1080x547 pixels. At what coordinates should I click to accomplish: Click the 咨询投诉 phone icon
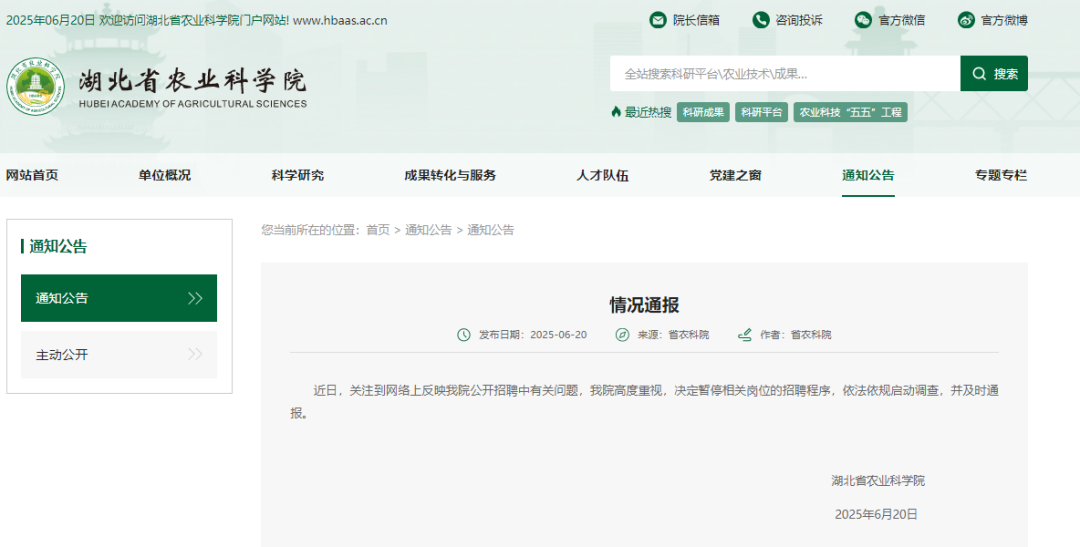[x=760, y=20]
